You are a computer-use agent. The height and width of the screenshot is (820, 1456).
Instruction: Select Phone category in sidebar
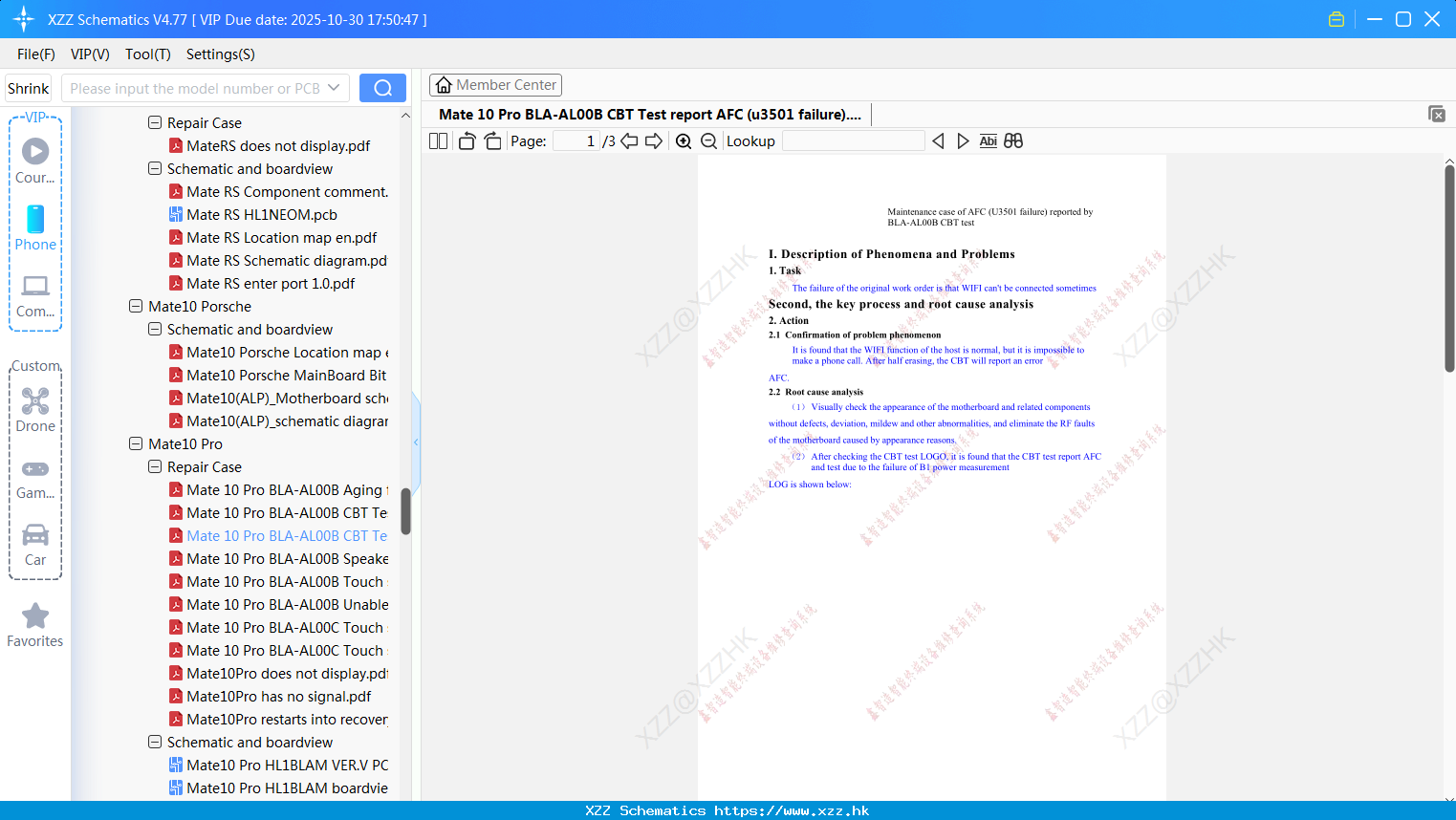tap(35, 227)
